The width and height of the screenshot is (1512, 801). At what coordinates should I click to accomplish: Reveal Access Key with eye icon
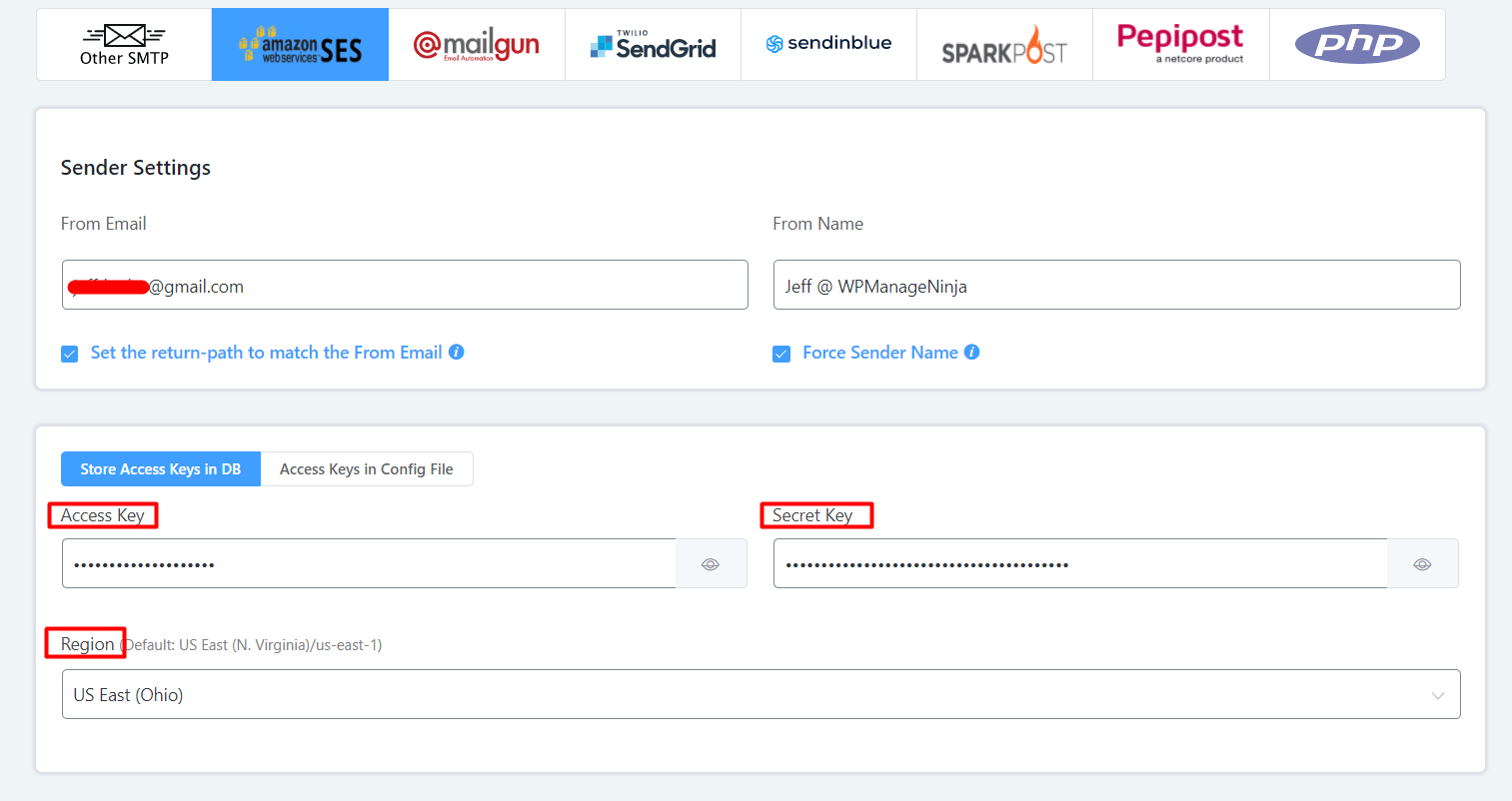711,564
